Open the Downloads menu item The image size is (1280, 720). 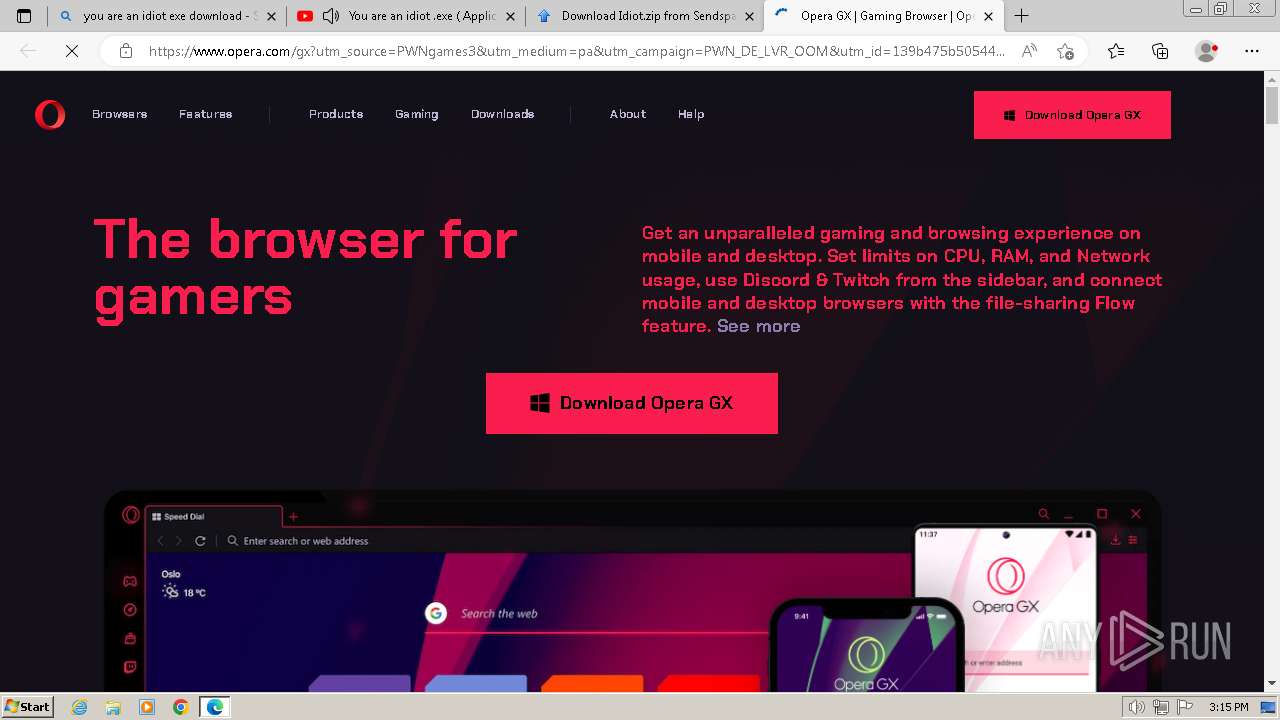503,114
